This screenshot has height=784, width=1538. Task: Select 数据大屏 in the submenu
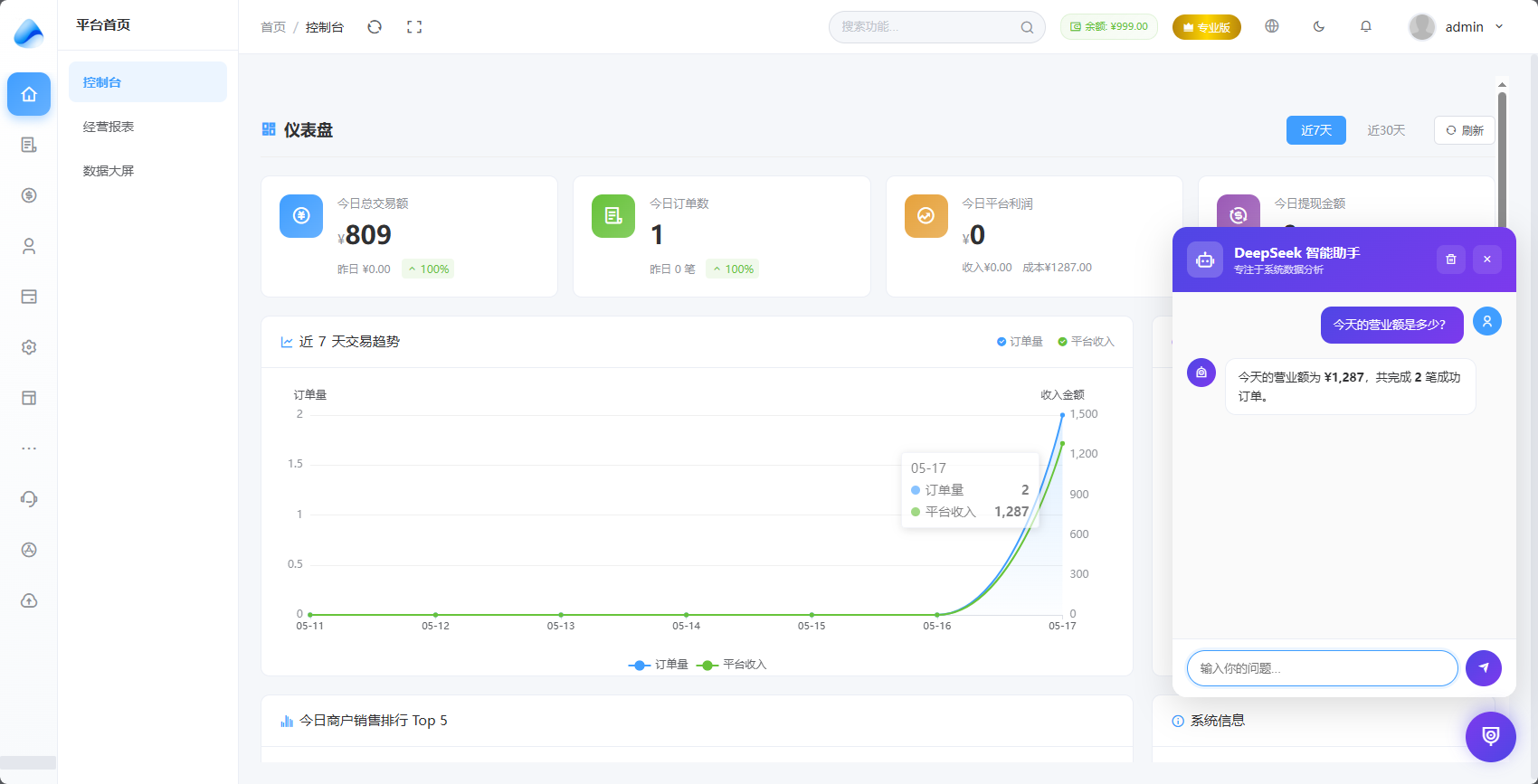[x=147, y=171]
